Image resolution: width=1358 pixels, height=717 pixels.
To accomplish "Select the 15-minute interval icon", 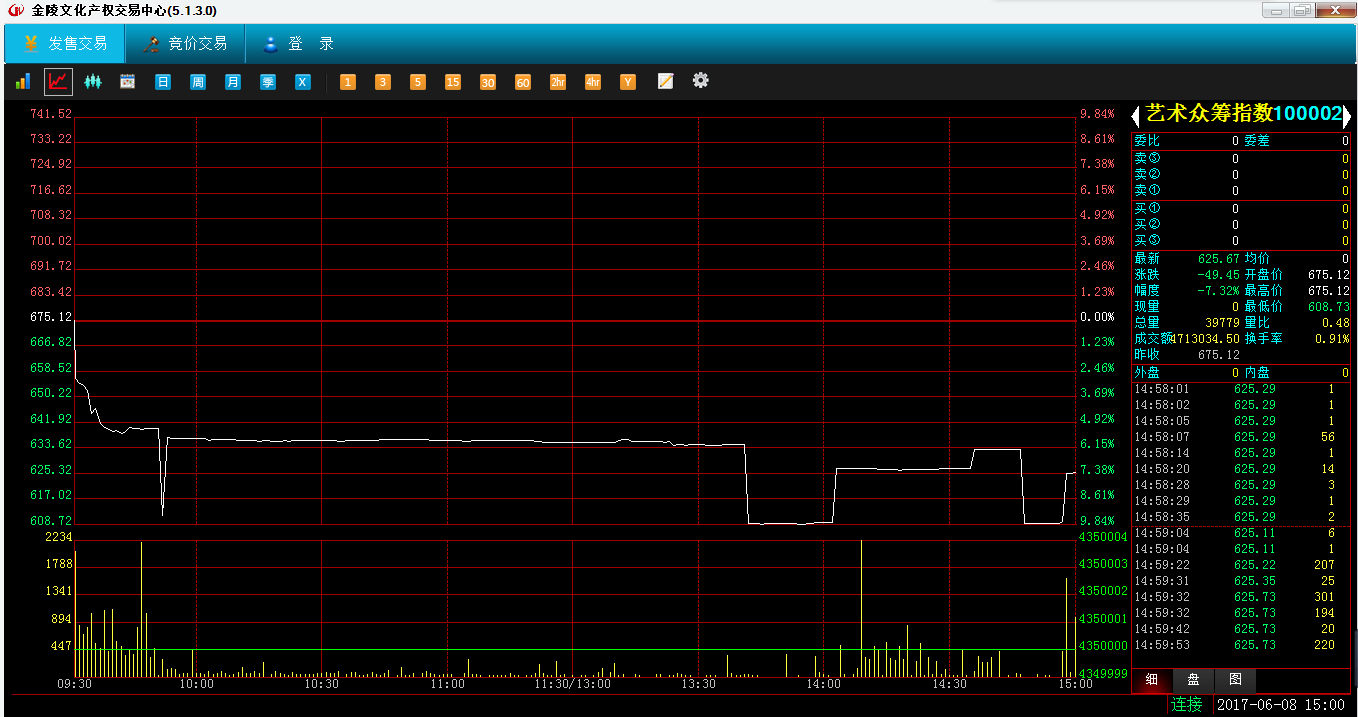I will [453, 82].
